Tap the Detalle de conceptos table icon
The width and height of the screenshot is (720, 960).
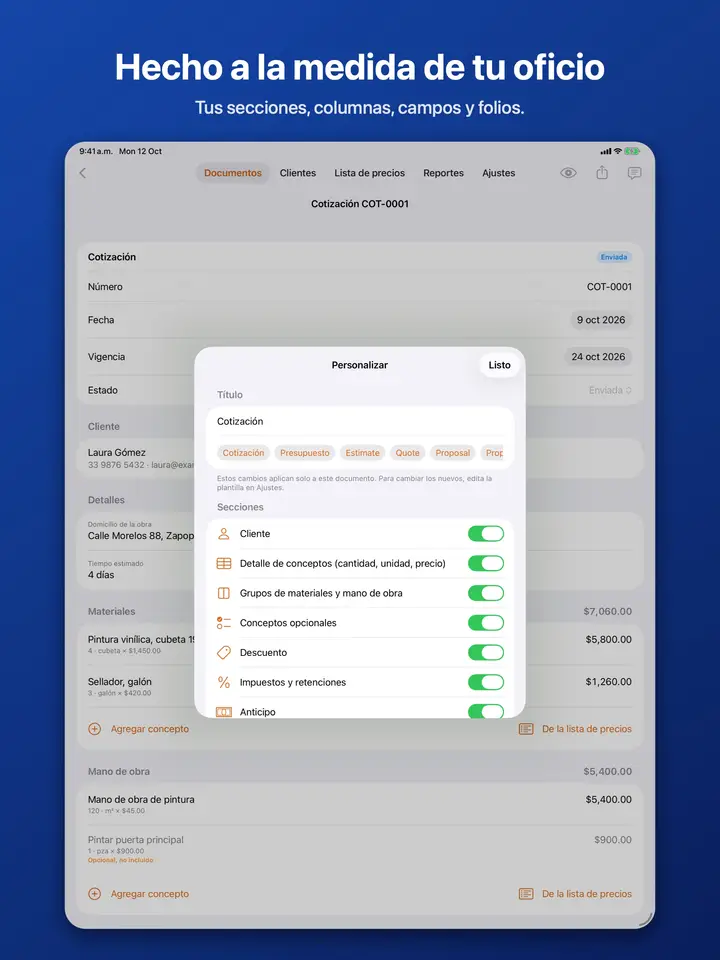tap(224, 563)
